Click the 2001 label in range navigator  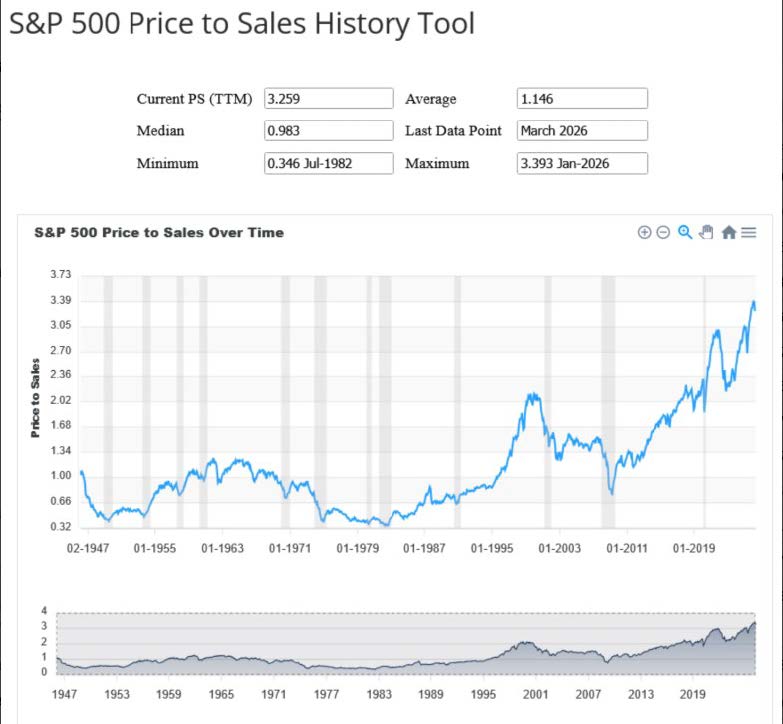[536, 694]
